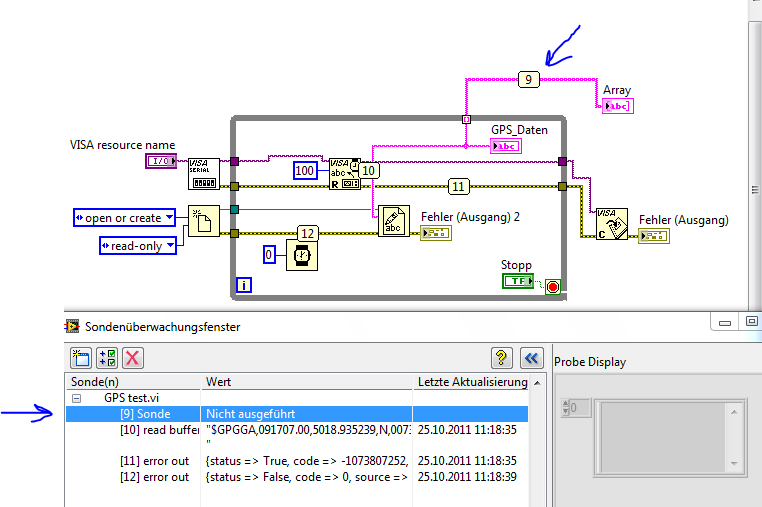Open probe in new window icon

pos(81,358)
